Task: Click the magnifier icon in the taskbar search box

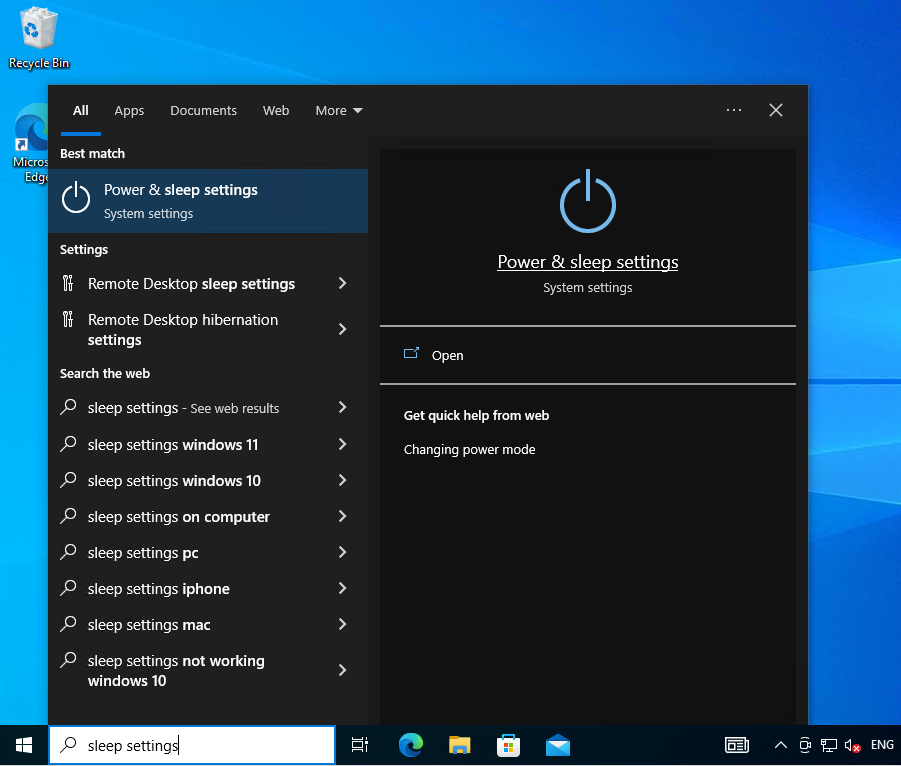Action: tap(68, 744)
